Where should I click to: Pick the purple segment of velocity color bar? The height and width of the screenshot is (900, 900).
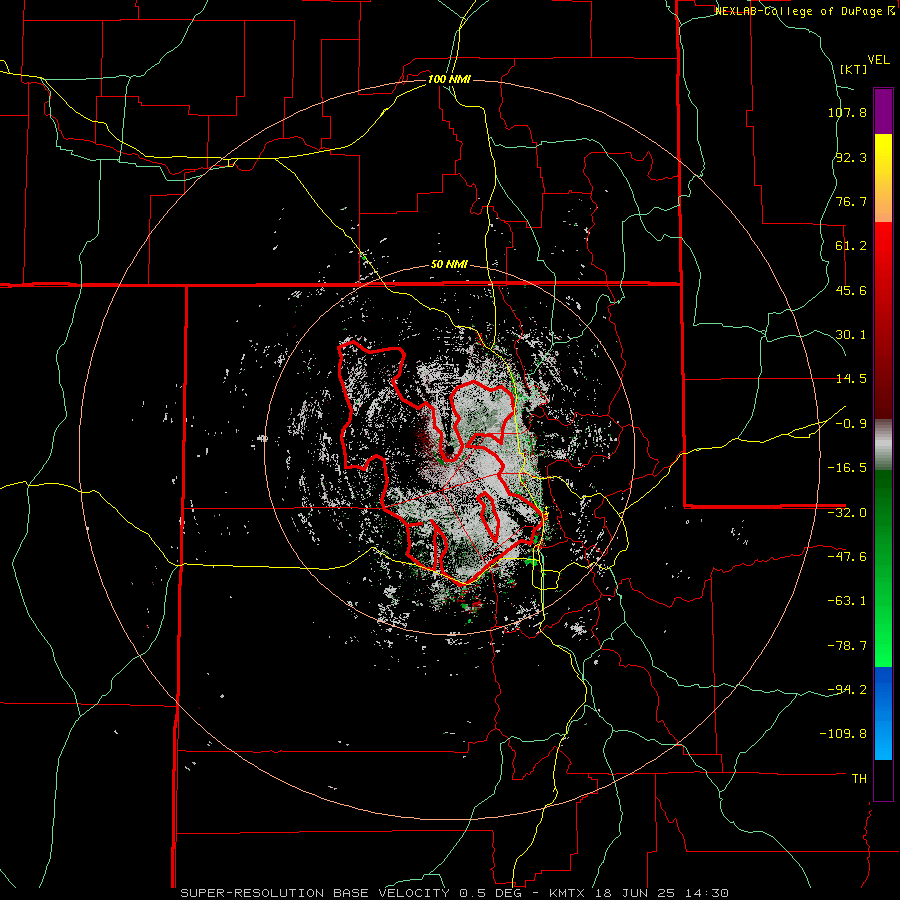(x=883, y=111)
